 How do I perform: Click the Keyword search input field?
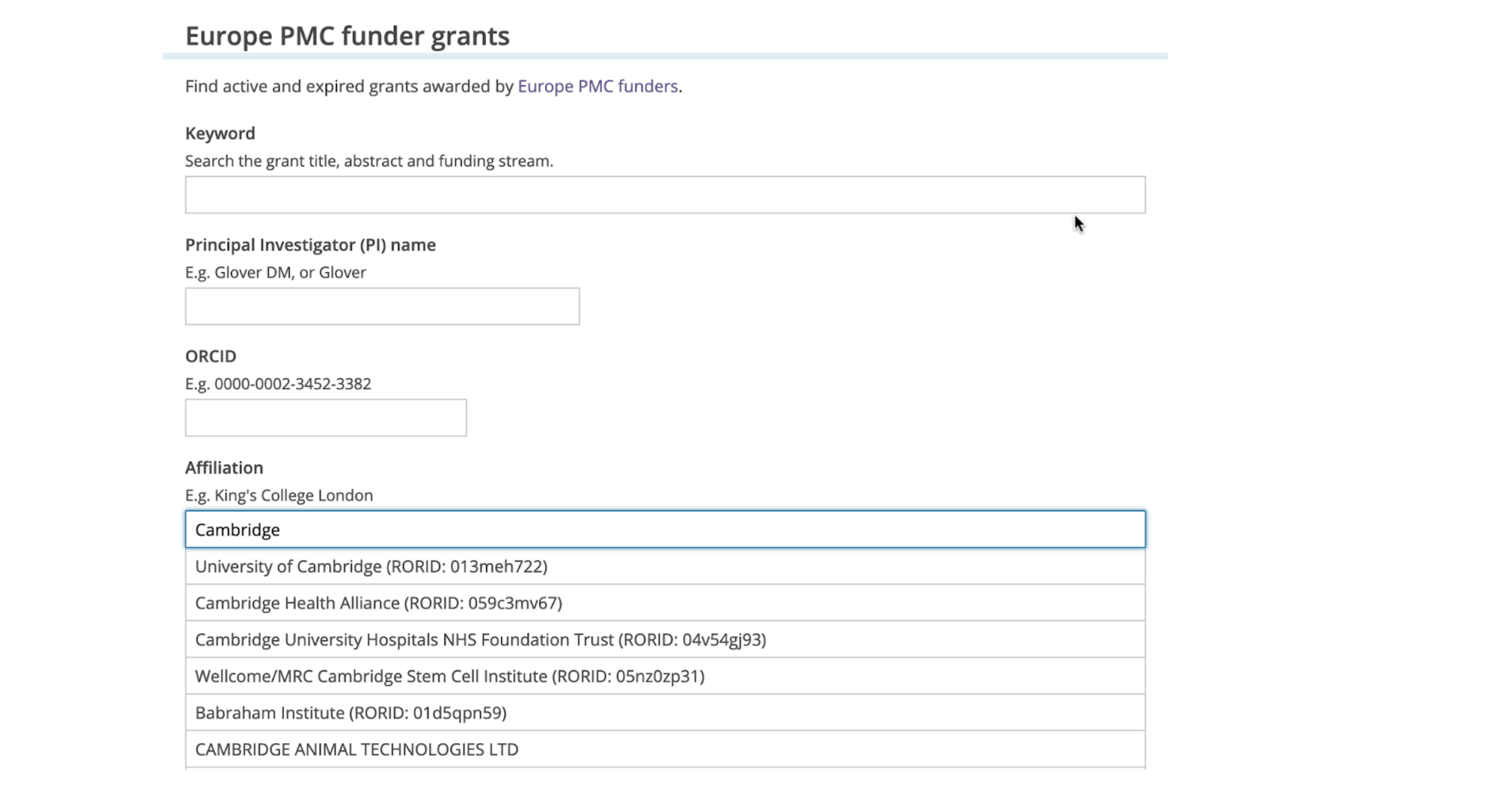click(x=665, y=194)
